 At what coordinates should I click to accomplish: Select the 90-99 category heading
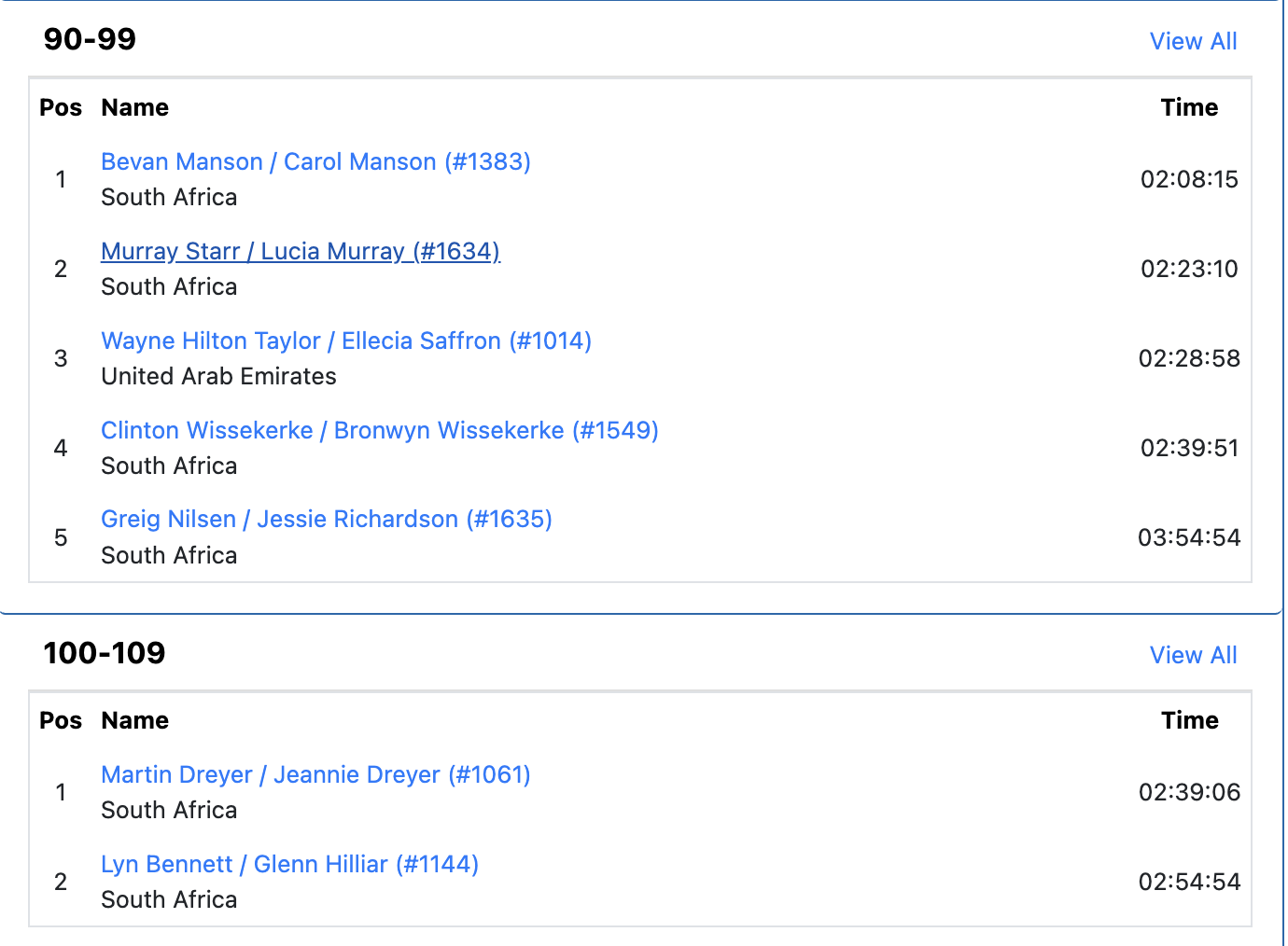coord(90,39)
